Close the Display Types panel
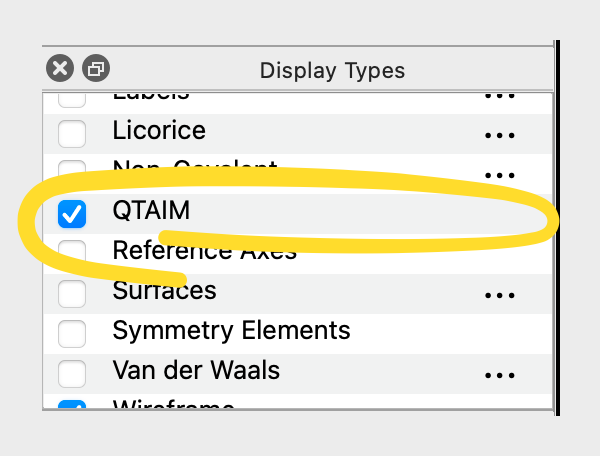Image resolution: width=600 pixels, height=456 pixels. click(x=60, y=68)
